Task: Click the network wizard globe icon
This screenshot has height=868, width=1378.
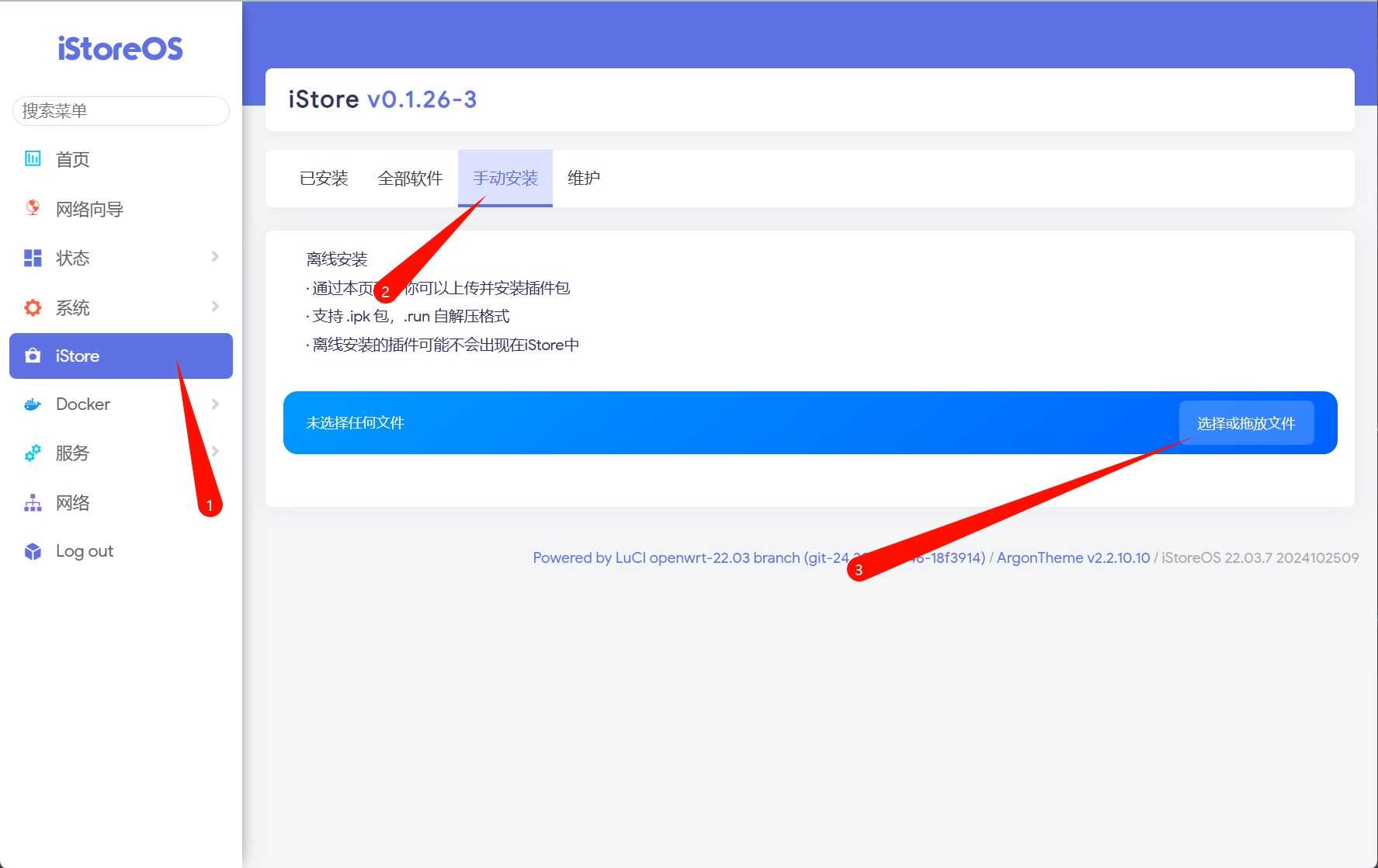Action: click(x=33, y=208)
